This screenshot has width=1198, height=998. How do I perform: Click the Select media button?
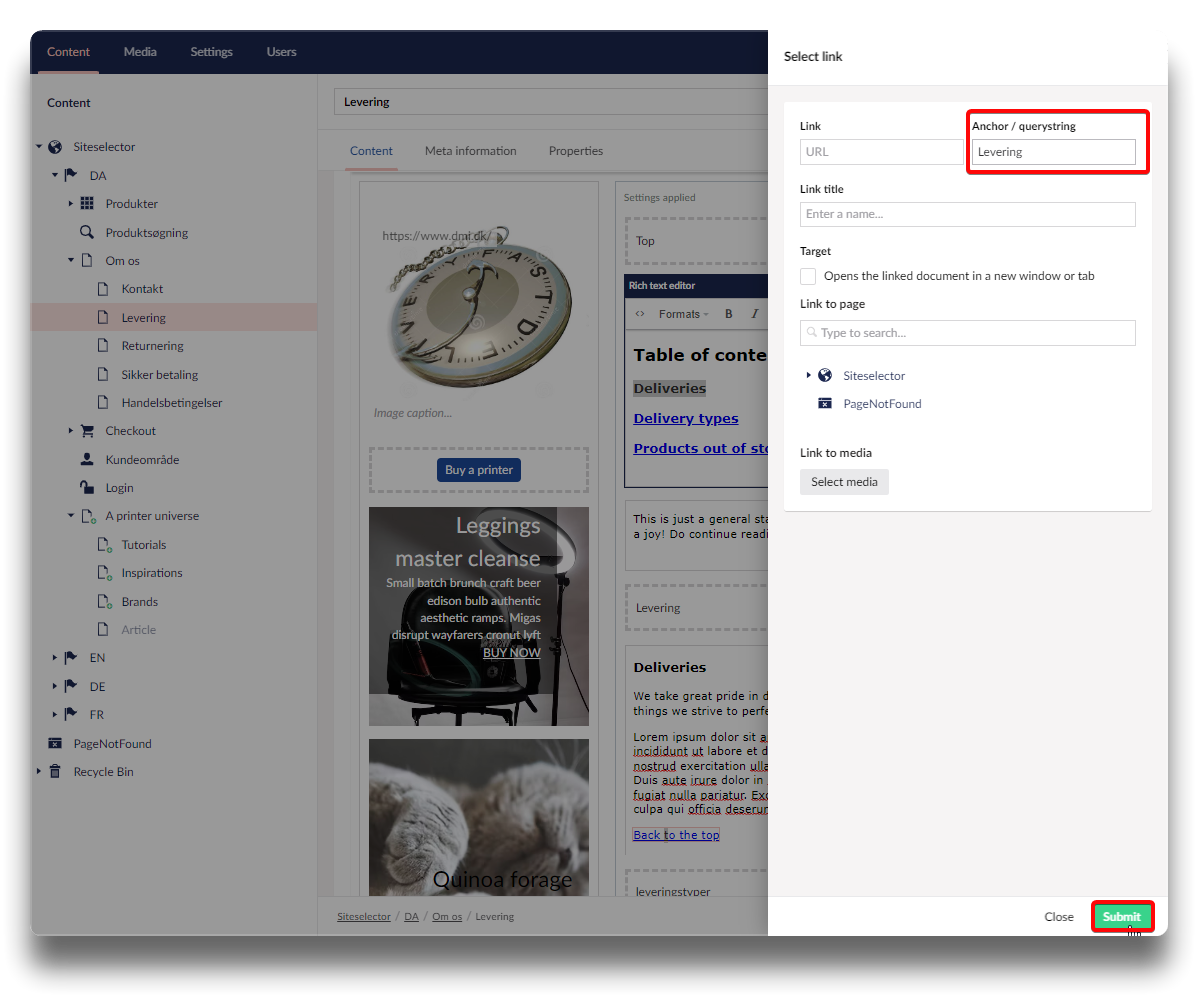click(844, 482)
